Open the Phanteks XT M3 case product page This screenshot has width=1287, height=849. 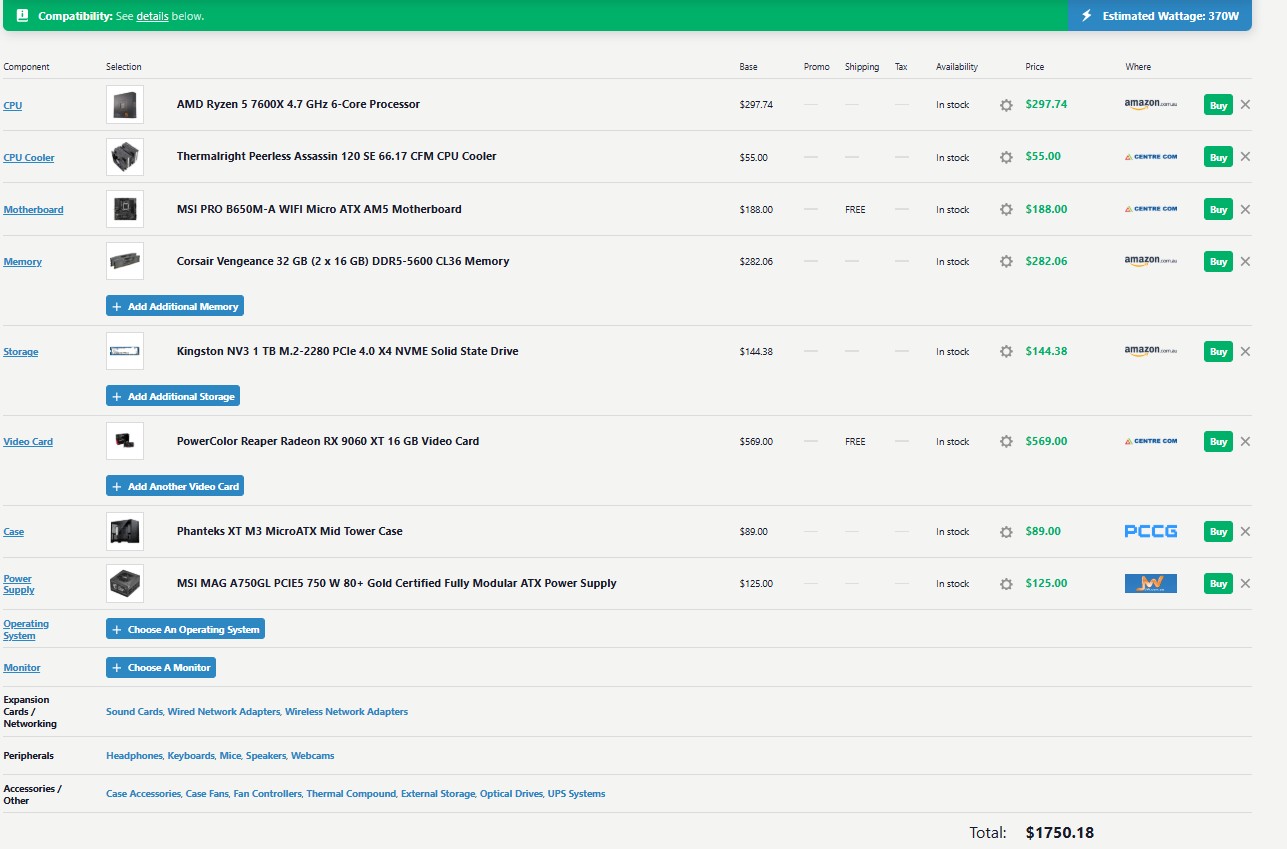tap(290, 531)
